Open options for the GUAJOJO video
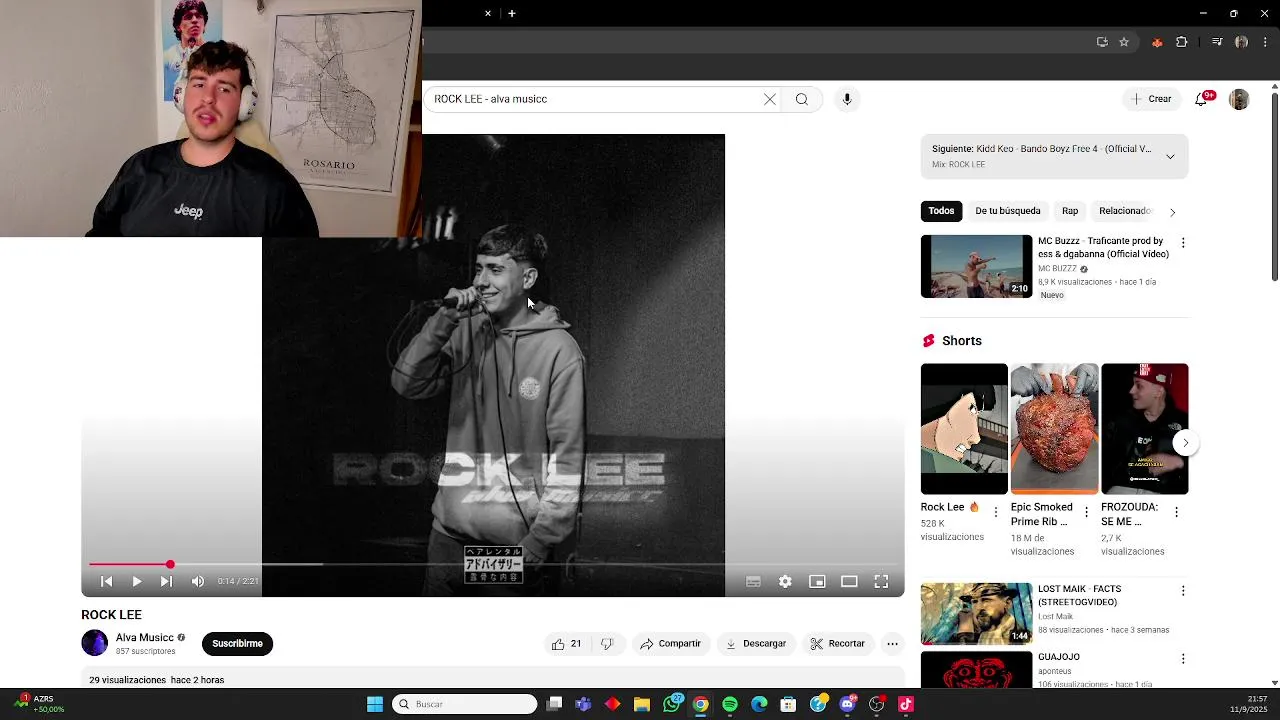Image resolution: width=1280 pixels, height=720 pixels. 1183,659
